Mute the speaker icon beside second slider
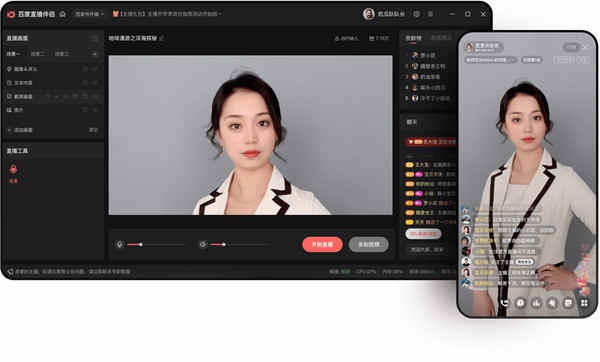The width and height of the screenshot is (600, 362). [203, 244]
